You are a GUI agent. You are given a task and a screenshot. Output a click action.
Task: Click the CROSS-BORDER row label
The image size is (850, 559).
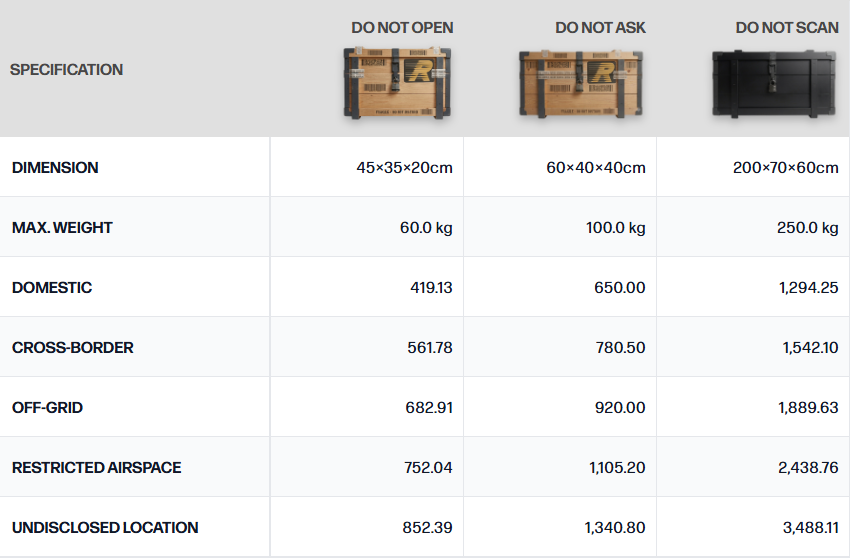coord(73,348)
